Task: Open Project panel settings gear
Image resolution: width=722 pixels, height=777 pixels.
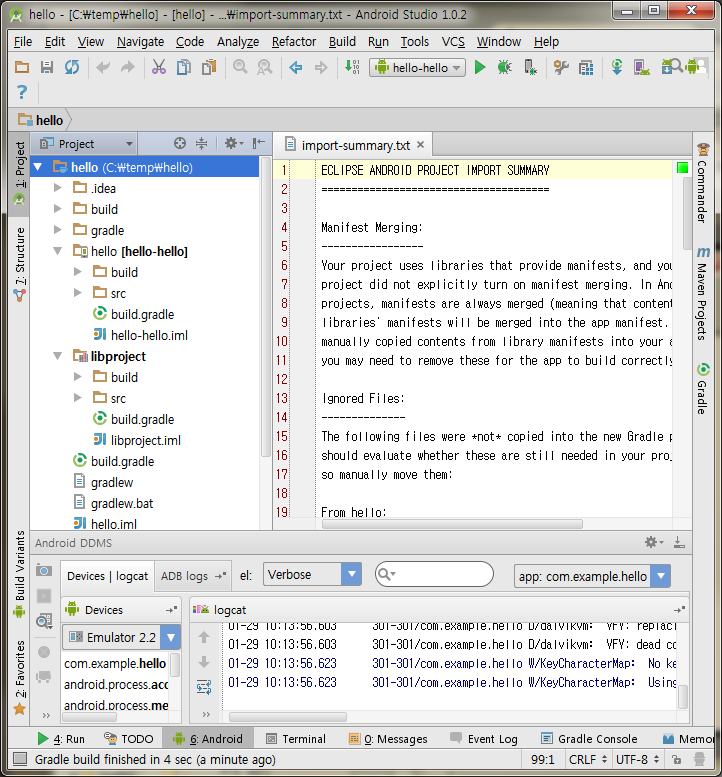Action: coord(233,144)
